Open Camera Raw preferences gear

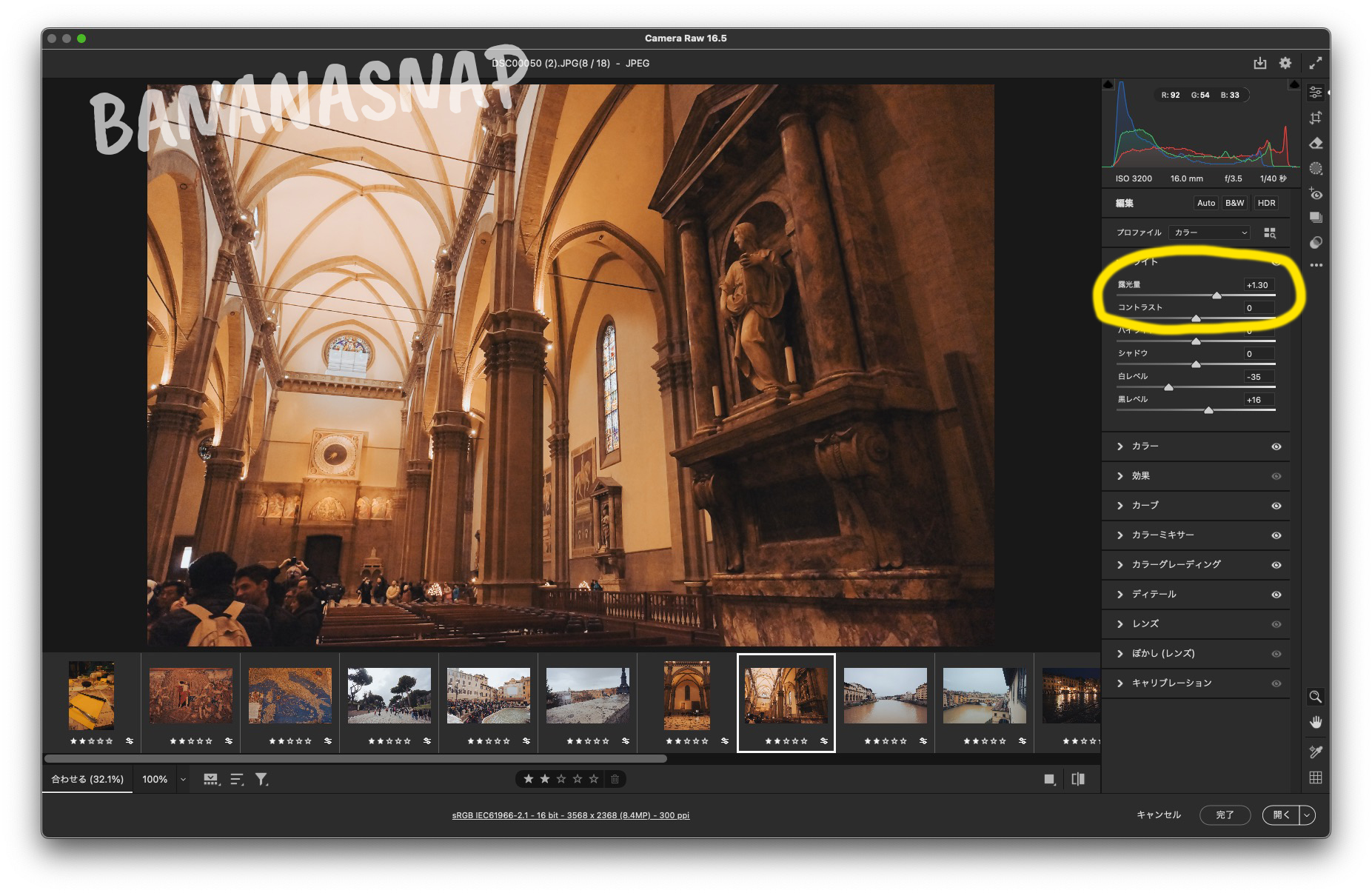[x=1285, y=63]
